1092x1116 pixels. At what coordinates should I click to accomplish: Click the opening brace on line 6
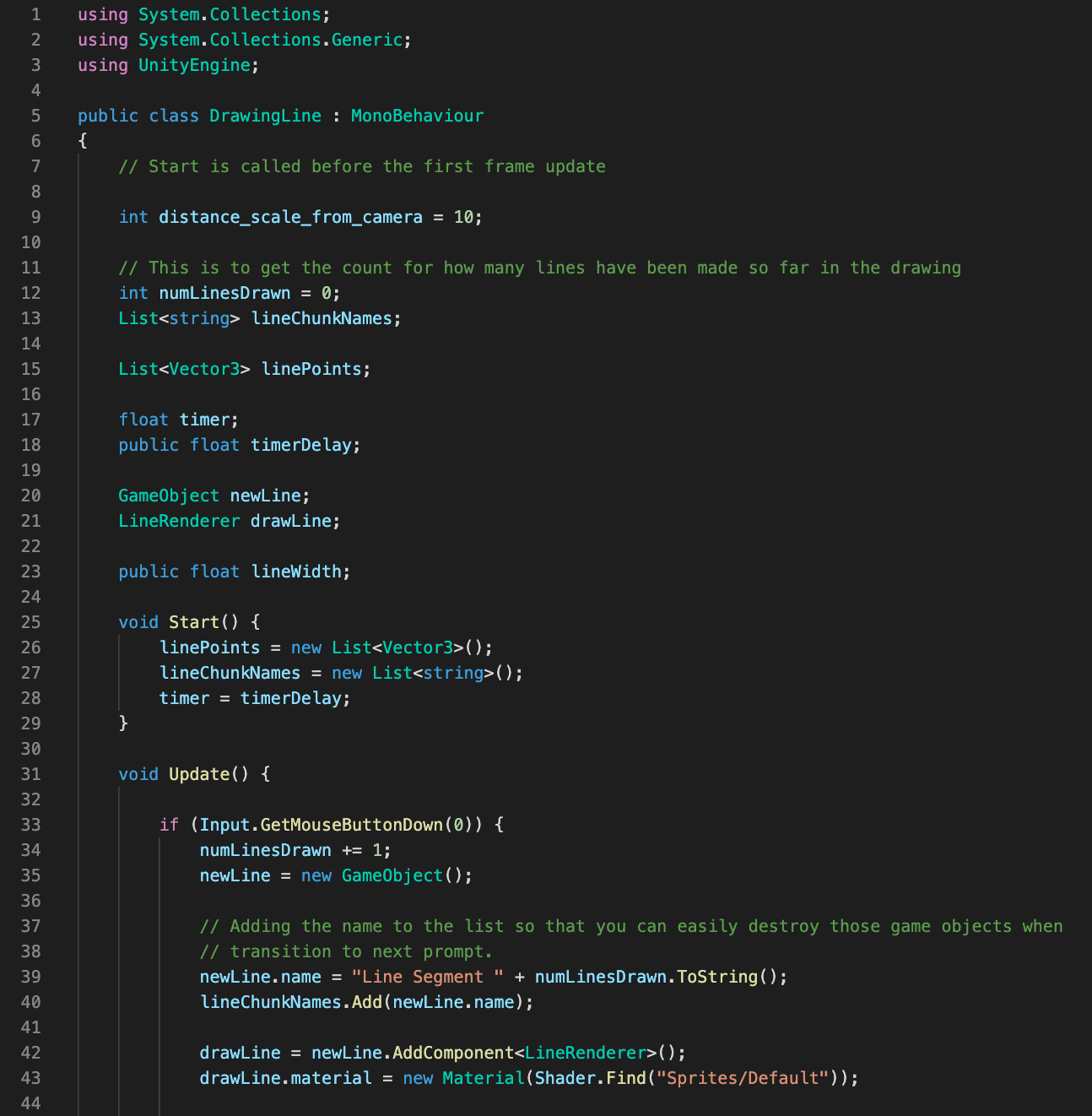pyautogui.click(x=83, y=141)
